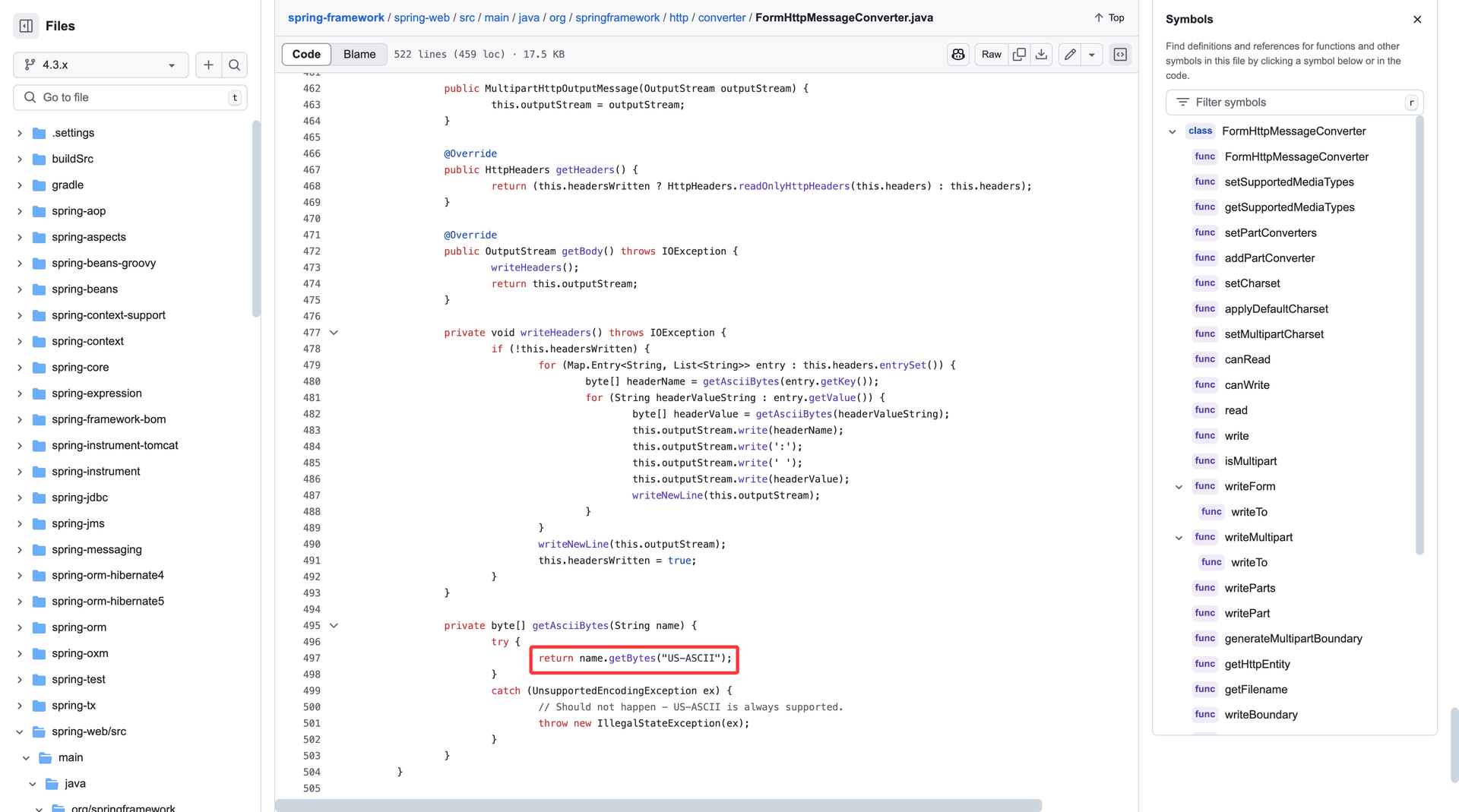Open spring-orm-hibernate5 folder
The width and height of the screenshot is (1459, 812).
coord(108,601)
